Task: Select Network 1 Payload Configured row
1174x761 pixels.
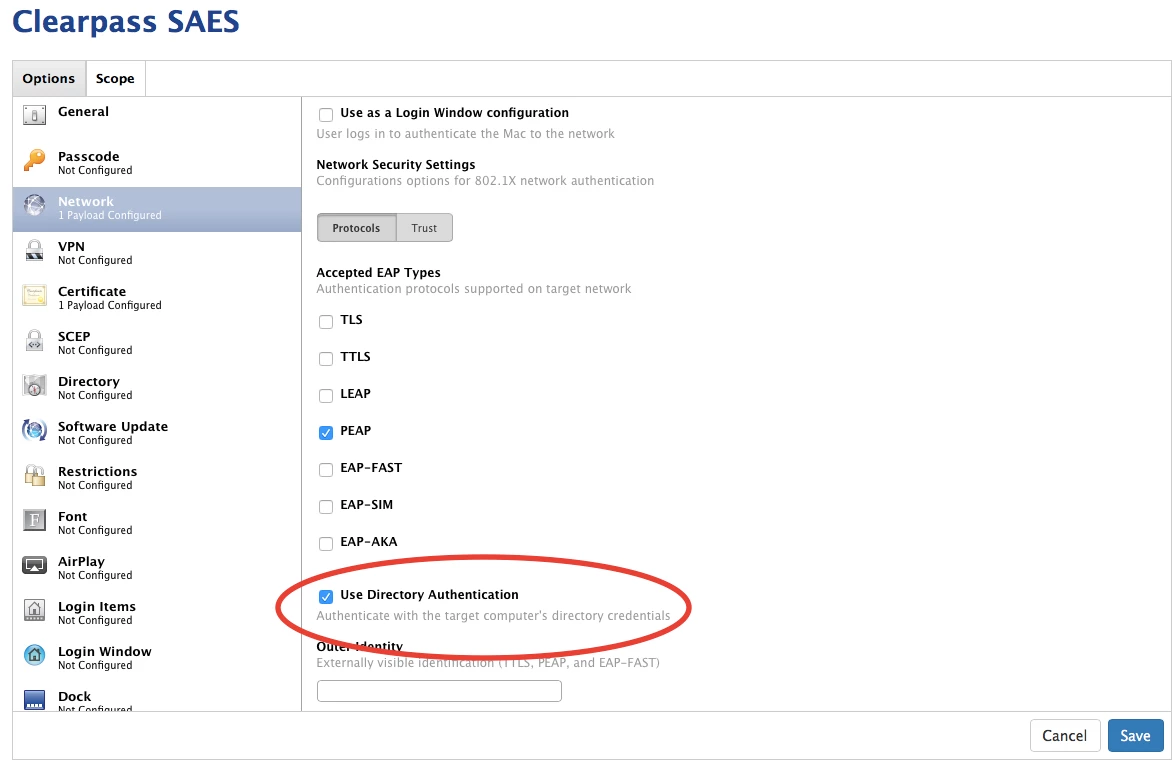Action: pyautogui.click(x=157, y=209)
